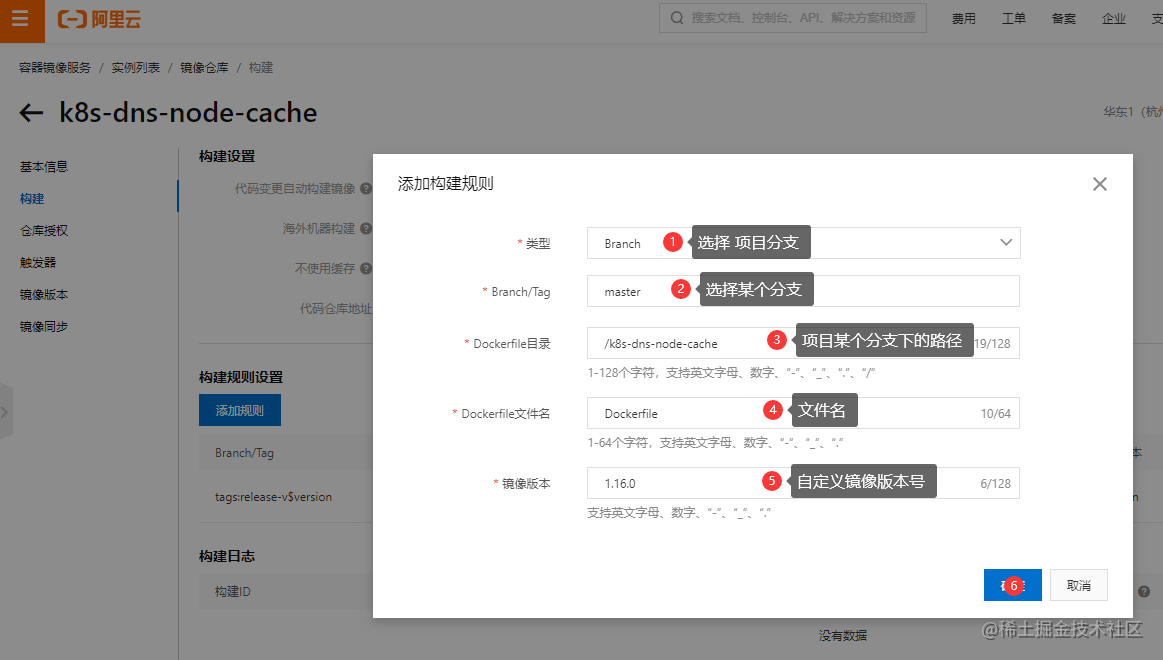The height and width of the screenshot is (660, 1163).
Task: Click 实例列表 in the breadcrumb
Action: 136,67
